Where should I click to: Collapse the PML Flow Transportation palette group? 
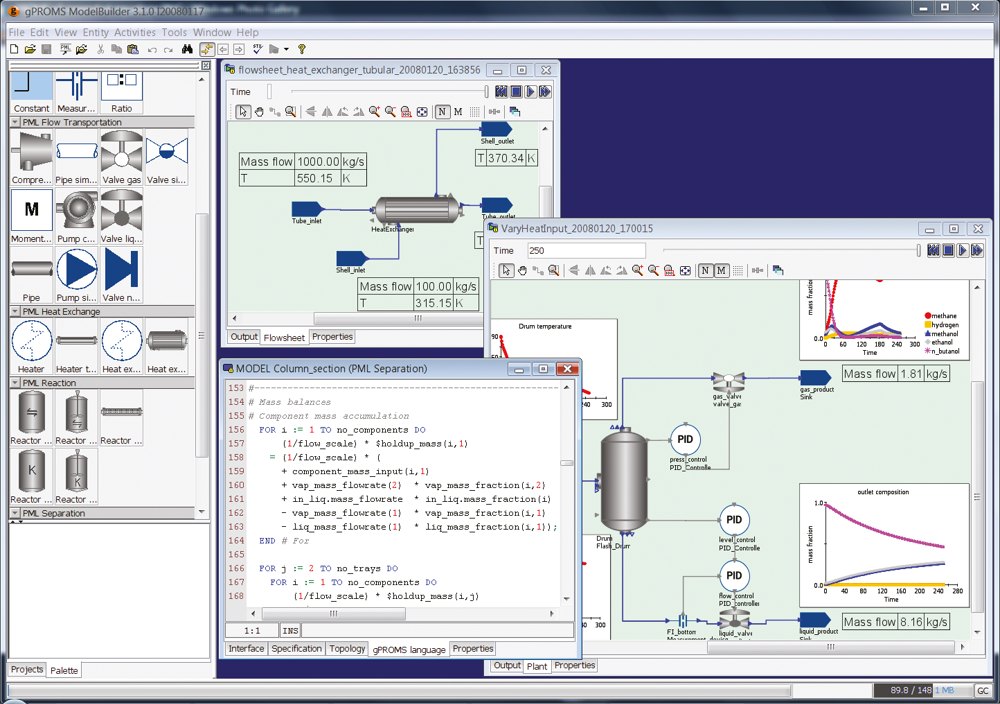click(15, 122)
